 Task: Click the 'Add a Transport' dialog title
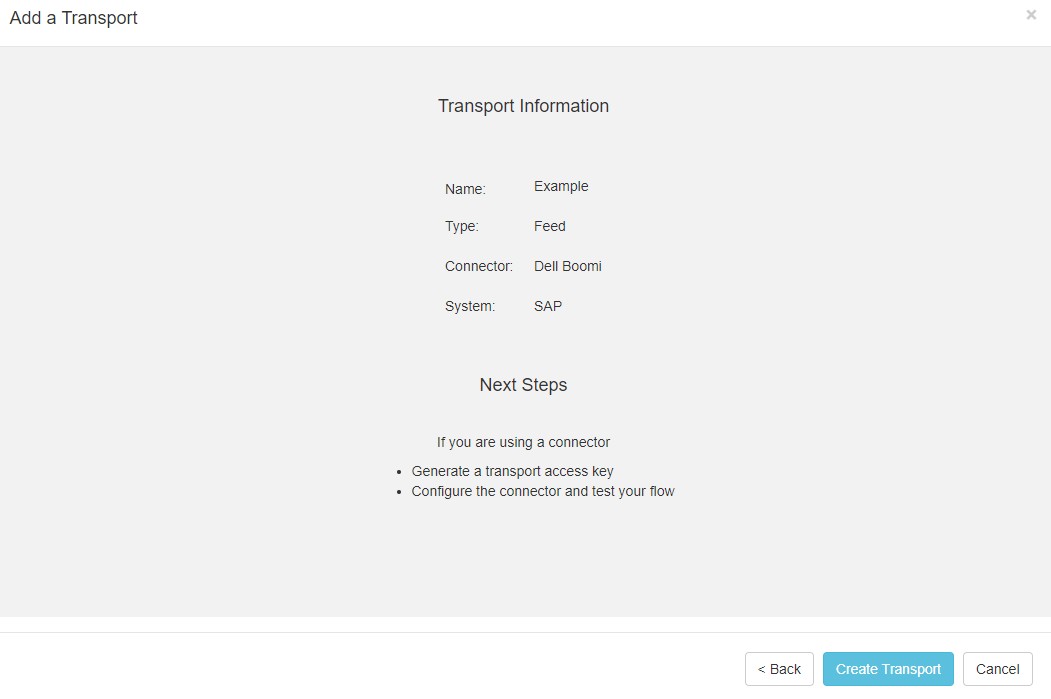click(74, 18)
